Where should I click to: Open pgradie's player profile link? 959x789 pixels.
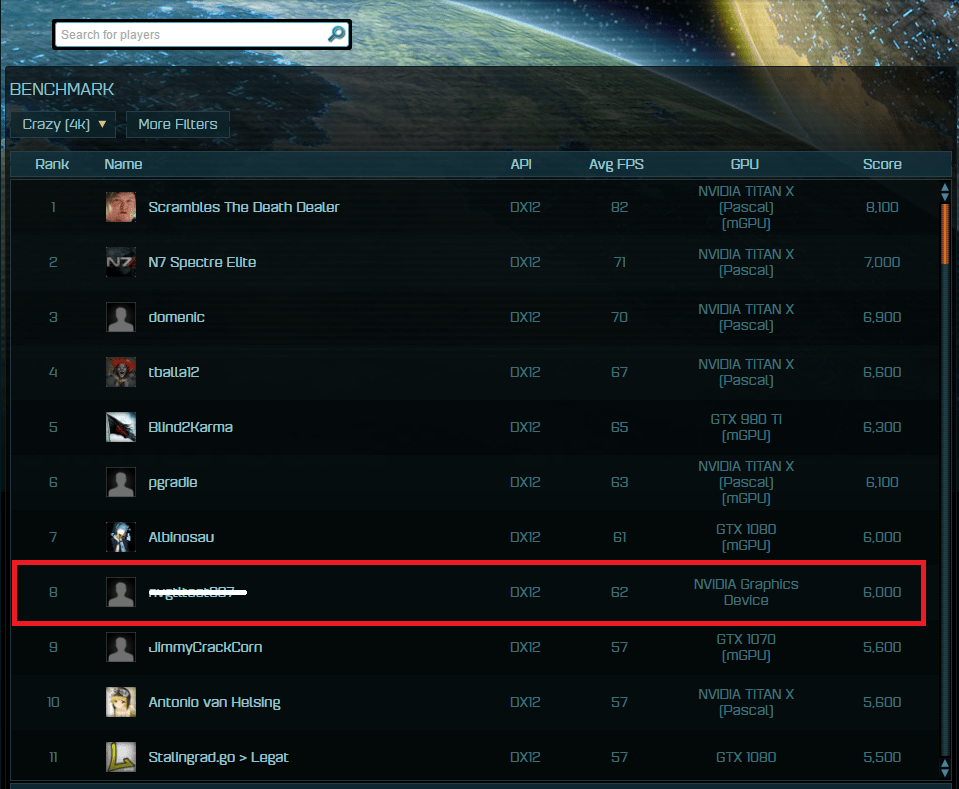pos(172,483)
